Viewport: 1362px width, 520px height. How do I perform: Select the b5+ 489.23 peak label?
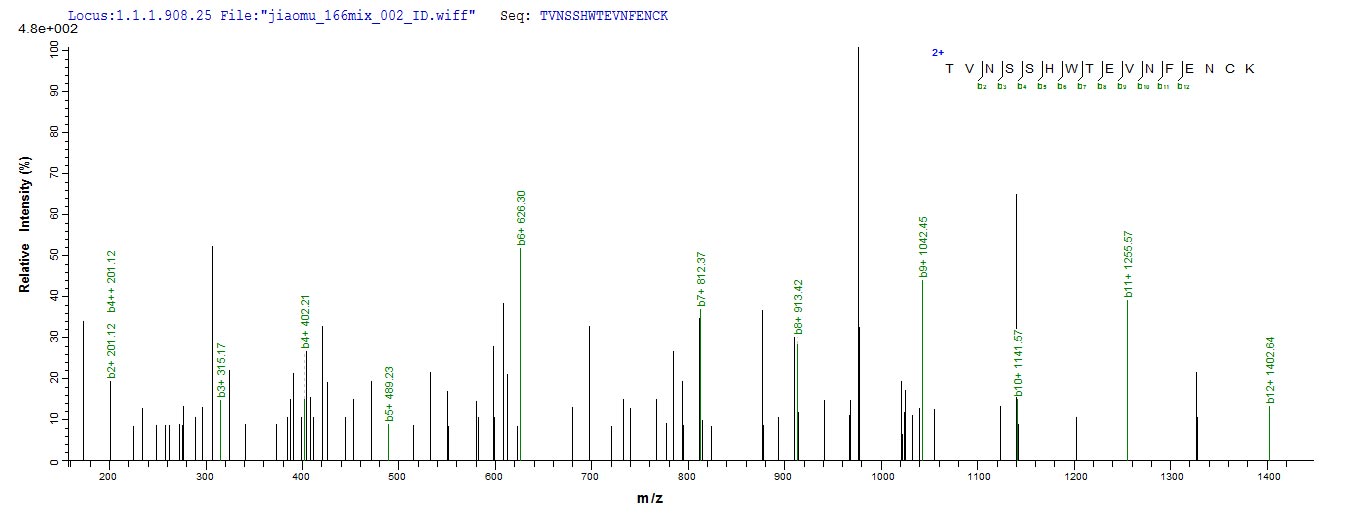(x=390, y=393)
